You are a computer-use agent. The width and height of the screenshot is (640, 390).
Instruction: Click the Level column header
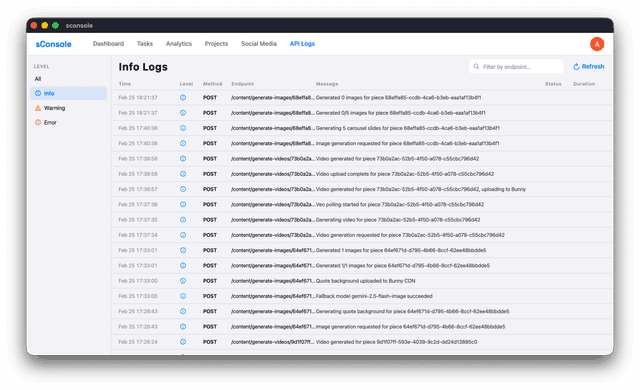186,84
